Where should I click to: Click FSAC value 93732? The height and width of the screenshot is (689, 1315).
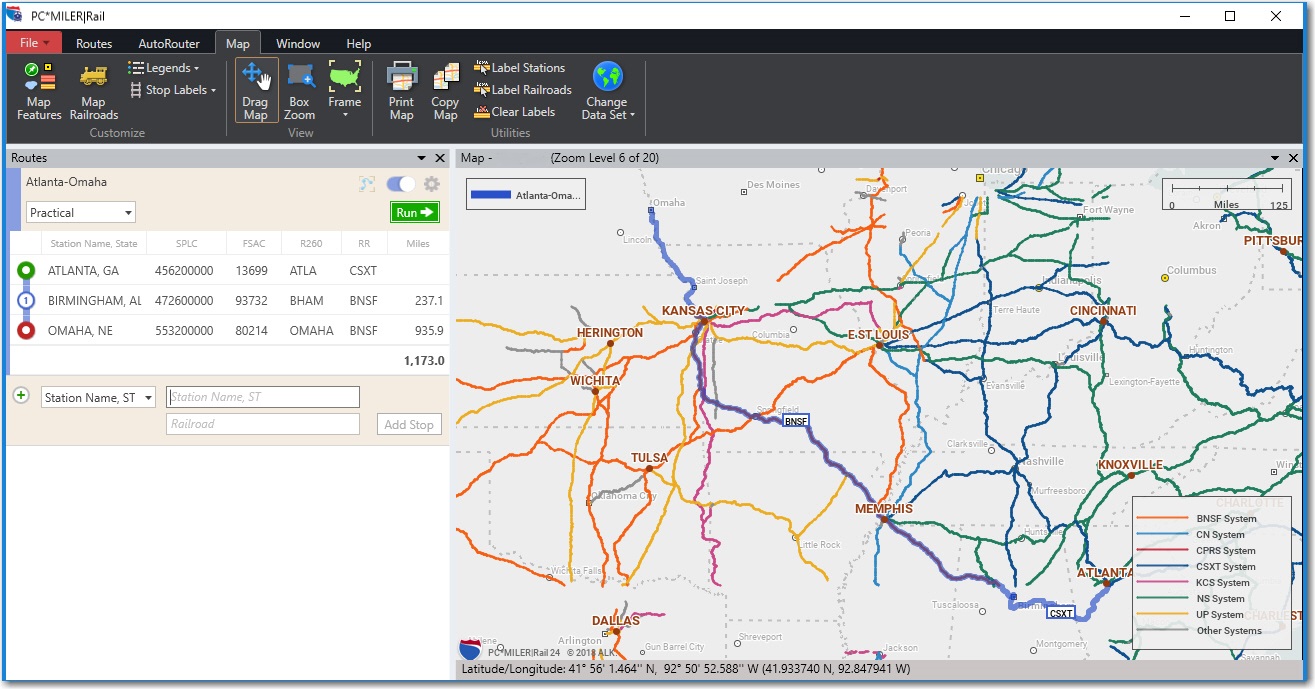coord(251,300)
